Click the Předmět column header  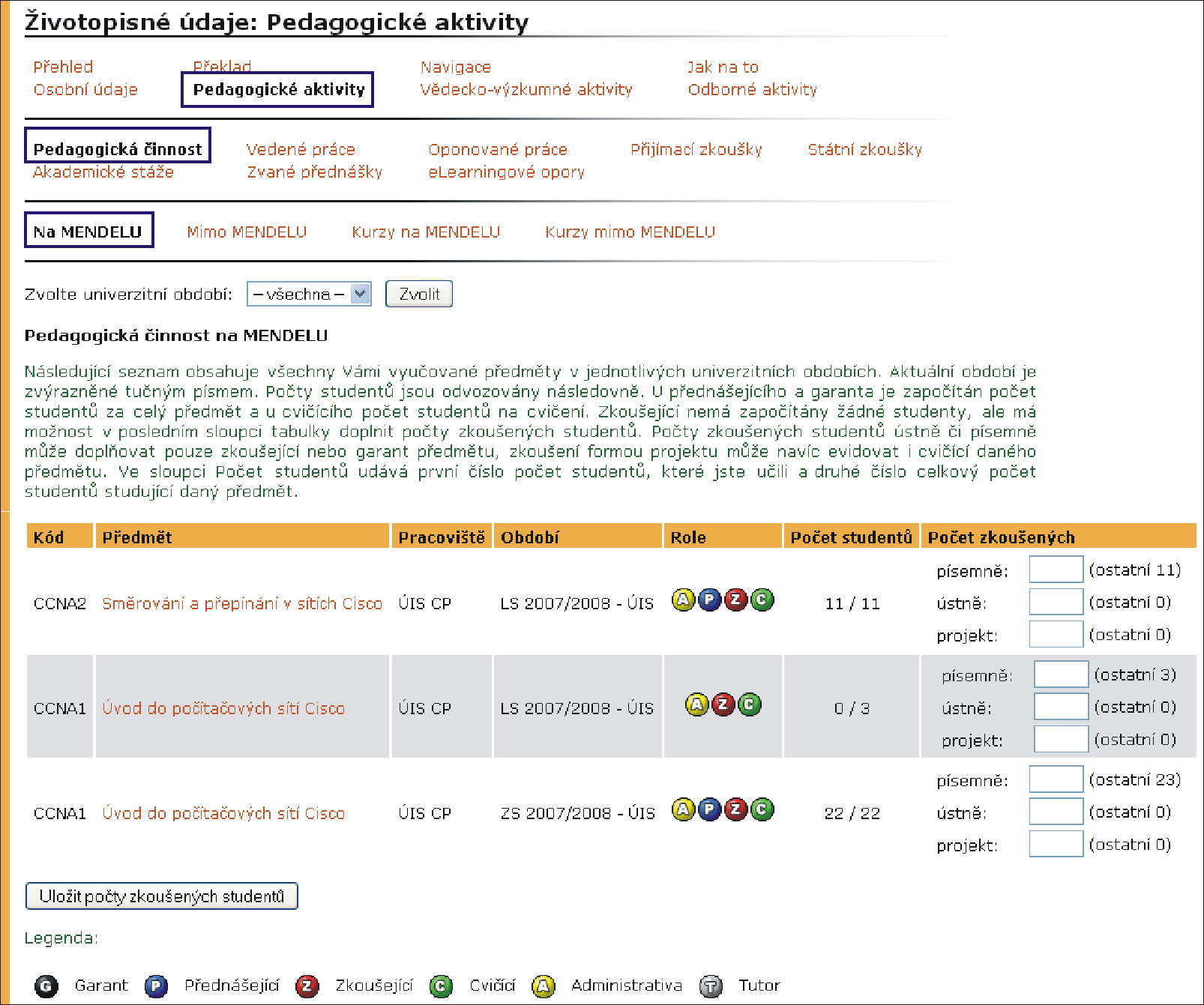242,537
